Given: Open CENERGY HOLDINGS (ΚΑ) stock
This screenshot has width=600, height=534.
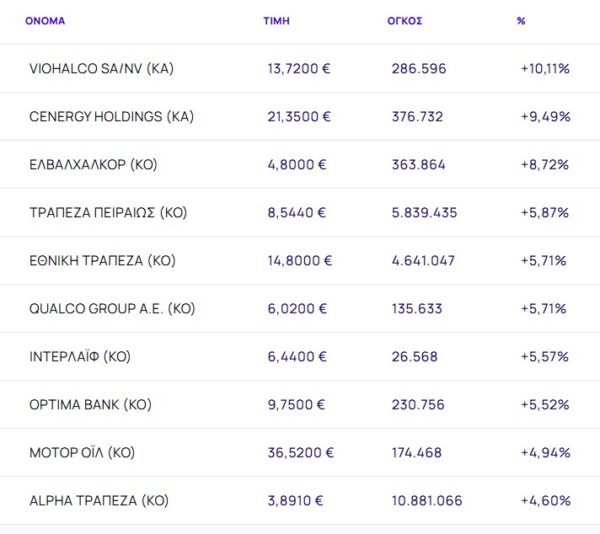Looking at the screenshot, I should coord(111,117).
